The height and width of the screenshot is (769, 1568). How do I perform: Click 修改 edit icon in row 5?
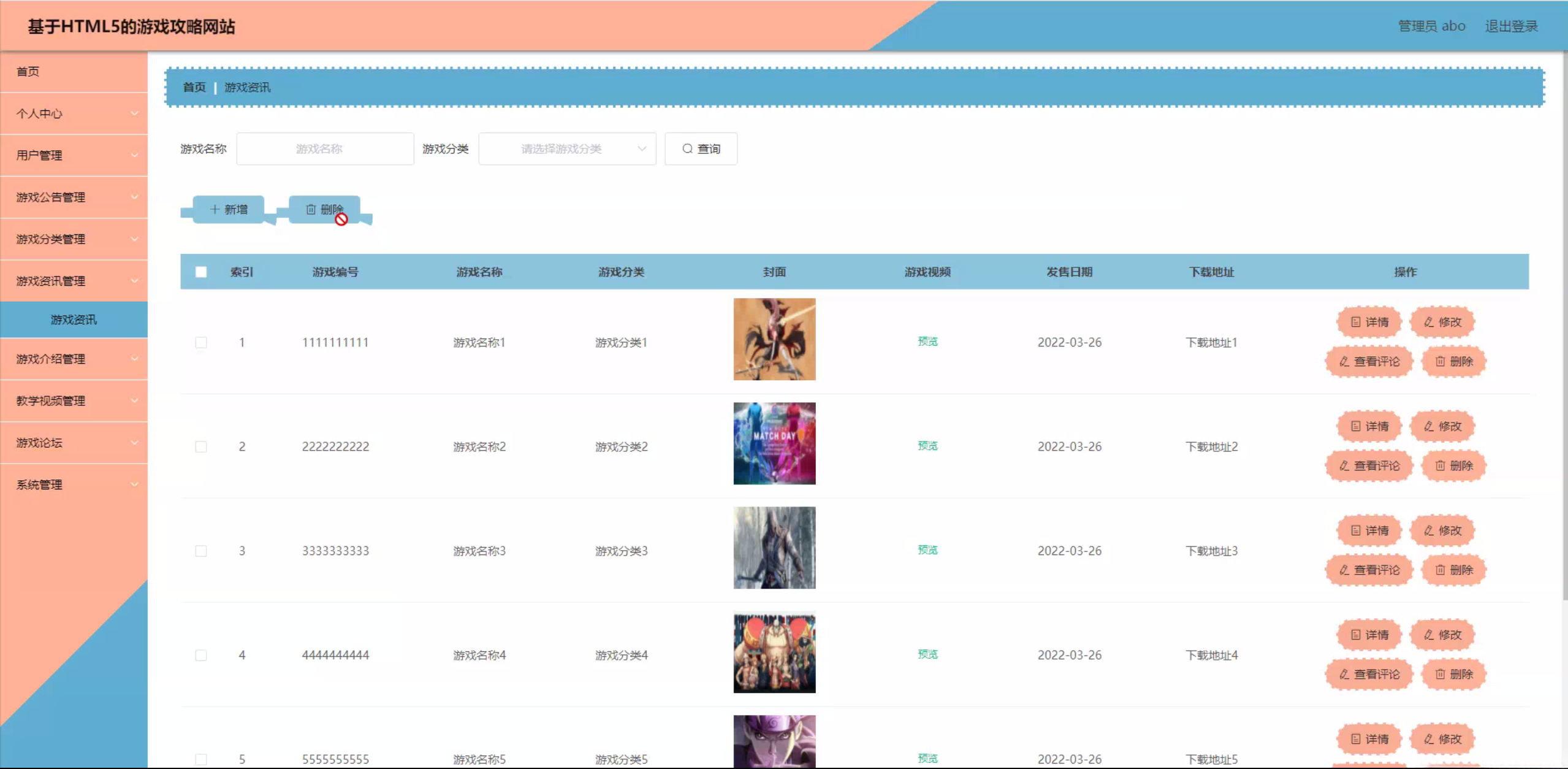[x=1429, y=739]
